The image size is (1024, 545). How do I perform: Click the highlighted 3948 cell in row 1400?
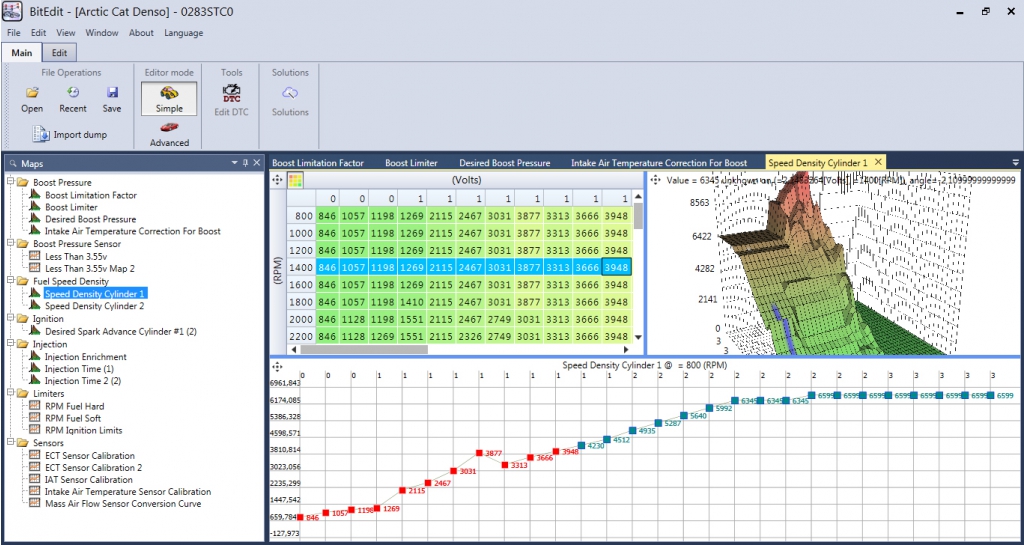tap(617, 267)
